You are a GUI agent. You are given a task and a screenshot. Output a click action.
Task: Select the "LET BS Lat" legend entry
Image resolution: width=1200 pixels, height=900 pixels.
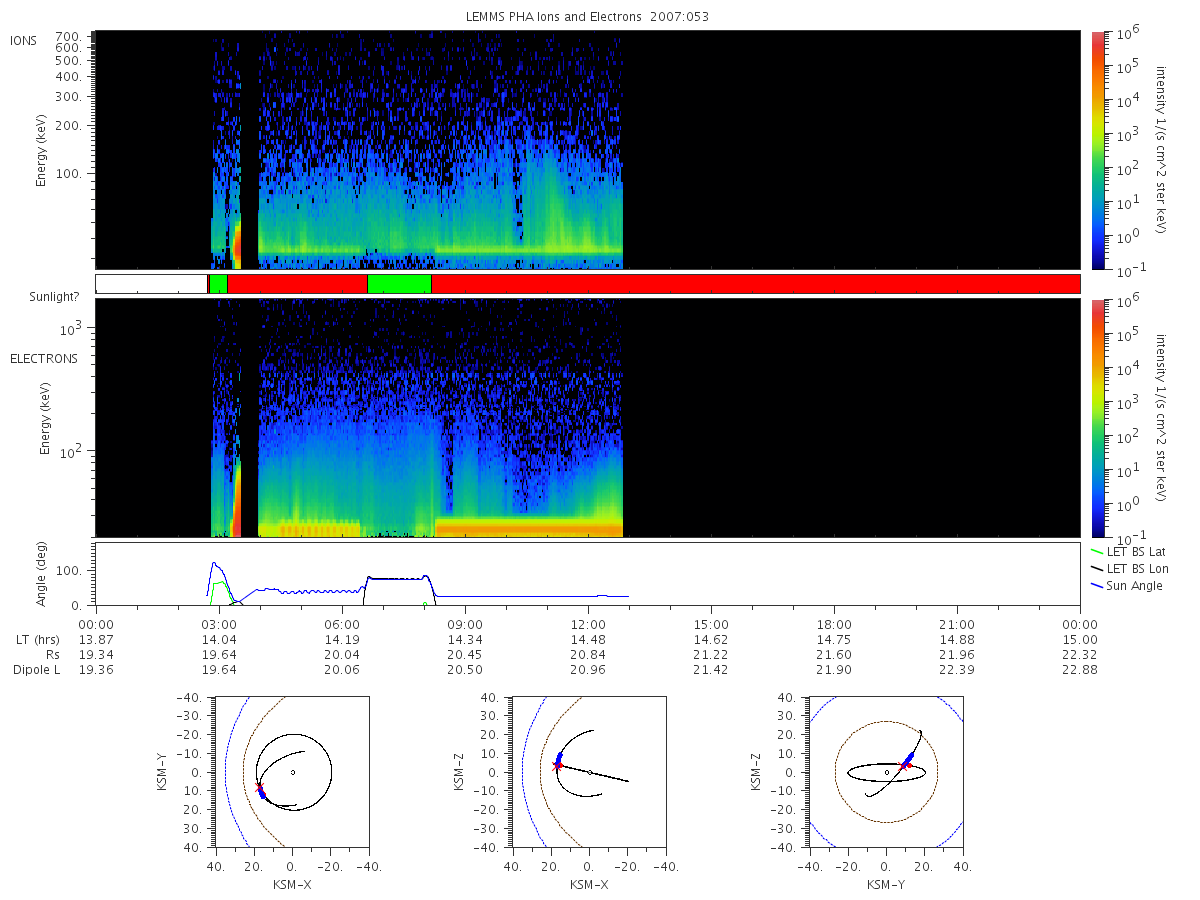click(1128, 551)
